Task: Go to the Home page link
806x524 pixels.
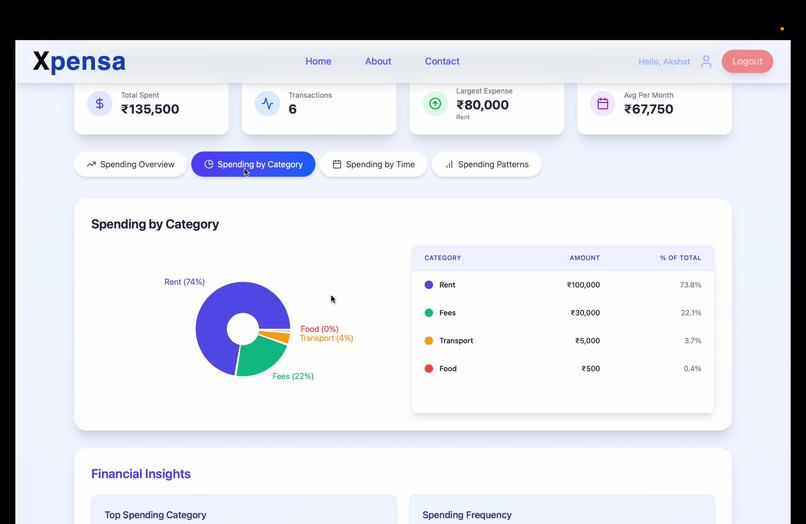Action: (x=318, y=61)
